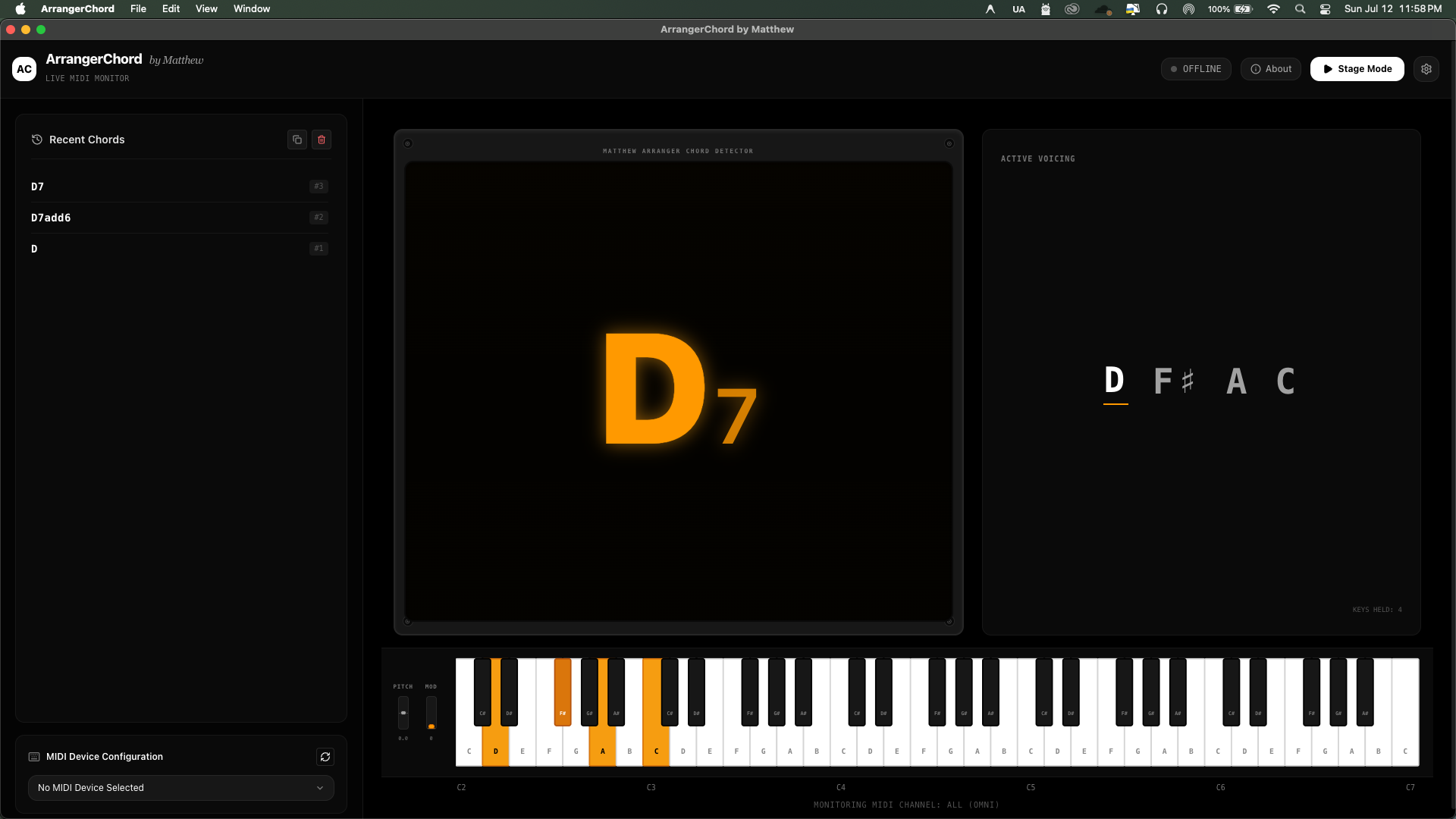This screenshot has width=1456, height=819.
Task: Click the big D7 chord display
Action: [680, 388]
